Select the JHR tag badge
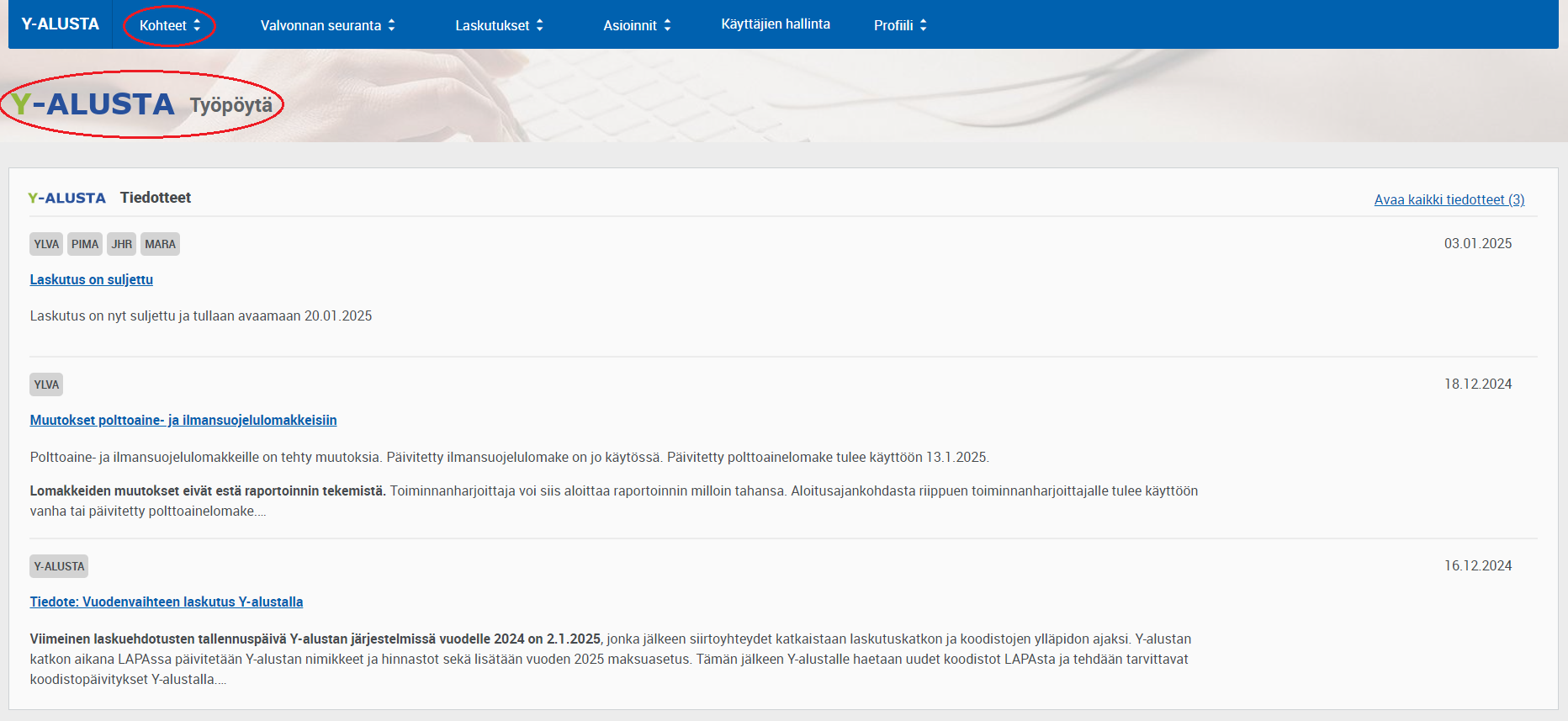This screenshot has height=721, width=1568. 122,244
